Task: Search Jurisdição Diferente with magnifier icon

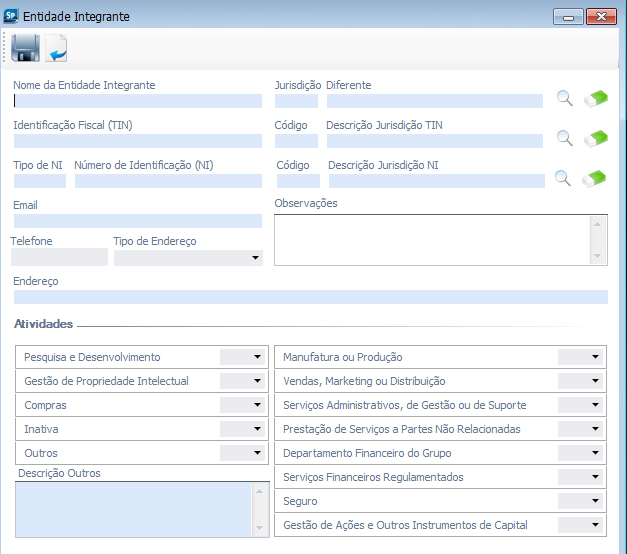Action: click(565, 98)
